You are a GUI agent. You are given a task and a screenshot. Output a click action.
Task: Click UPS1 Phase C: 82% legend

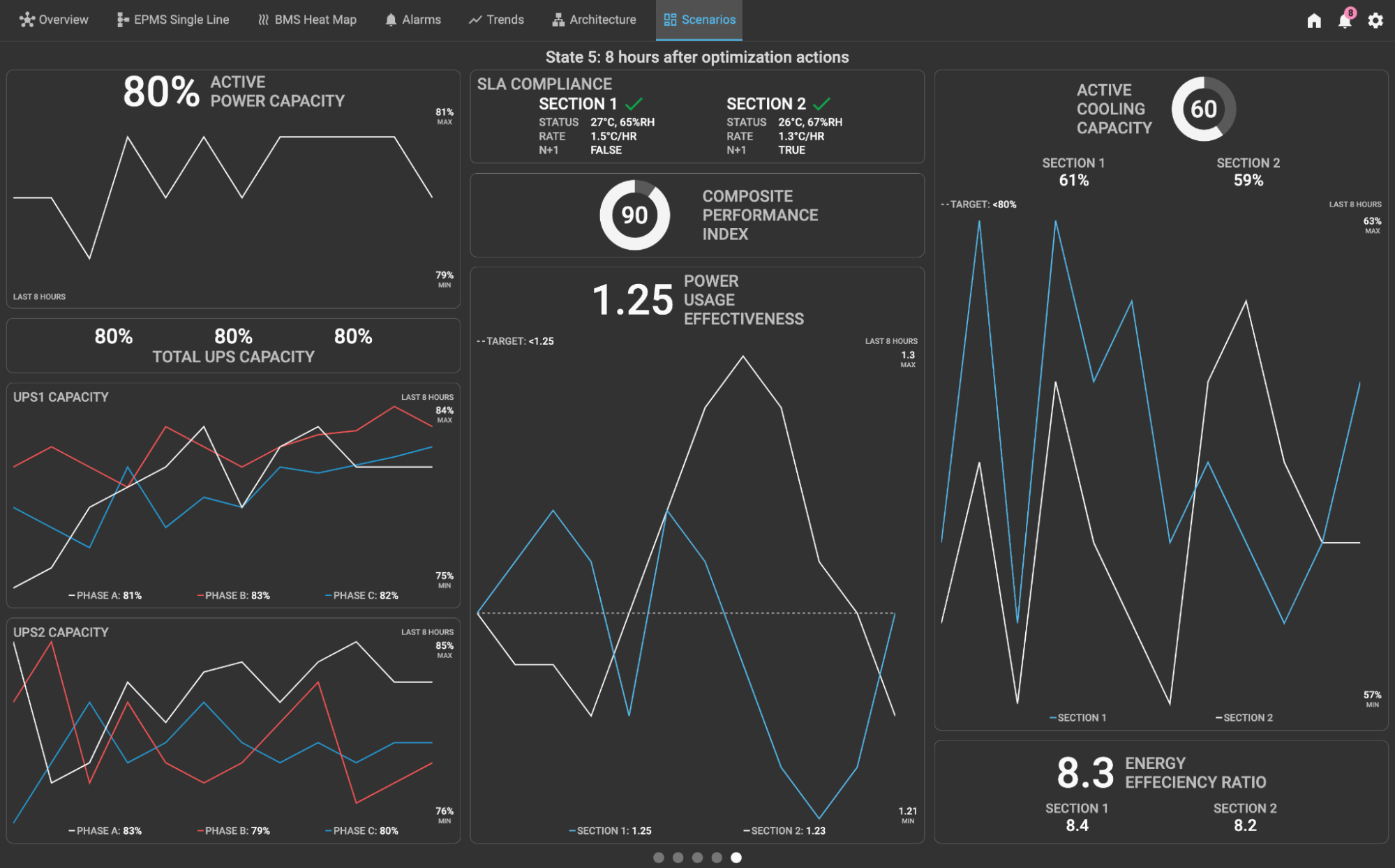(361, 595)
